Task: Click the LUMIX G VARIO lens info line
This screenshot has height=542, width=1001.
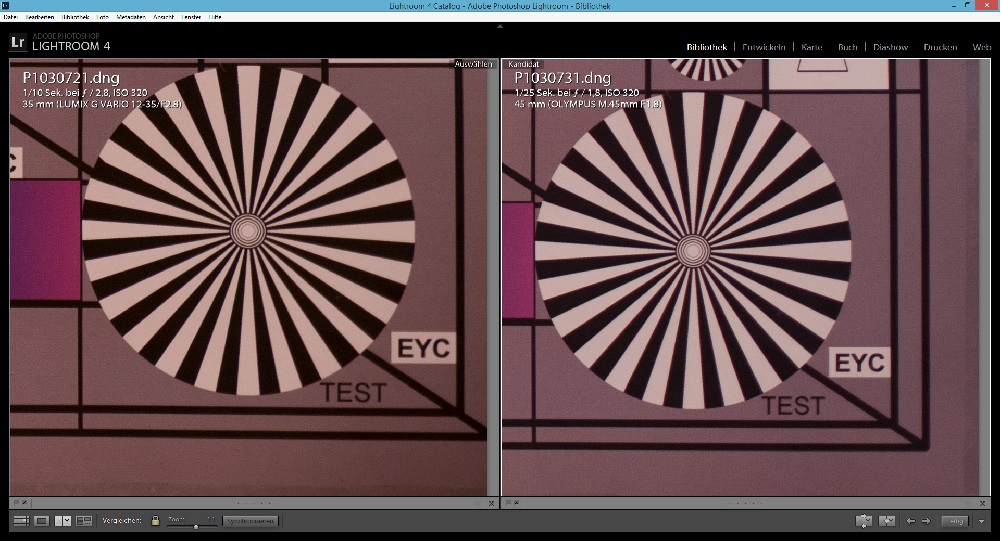Action: pos(102,103)
